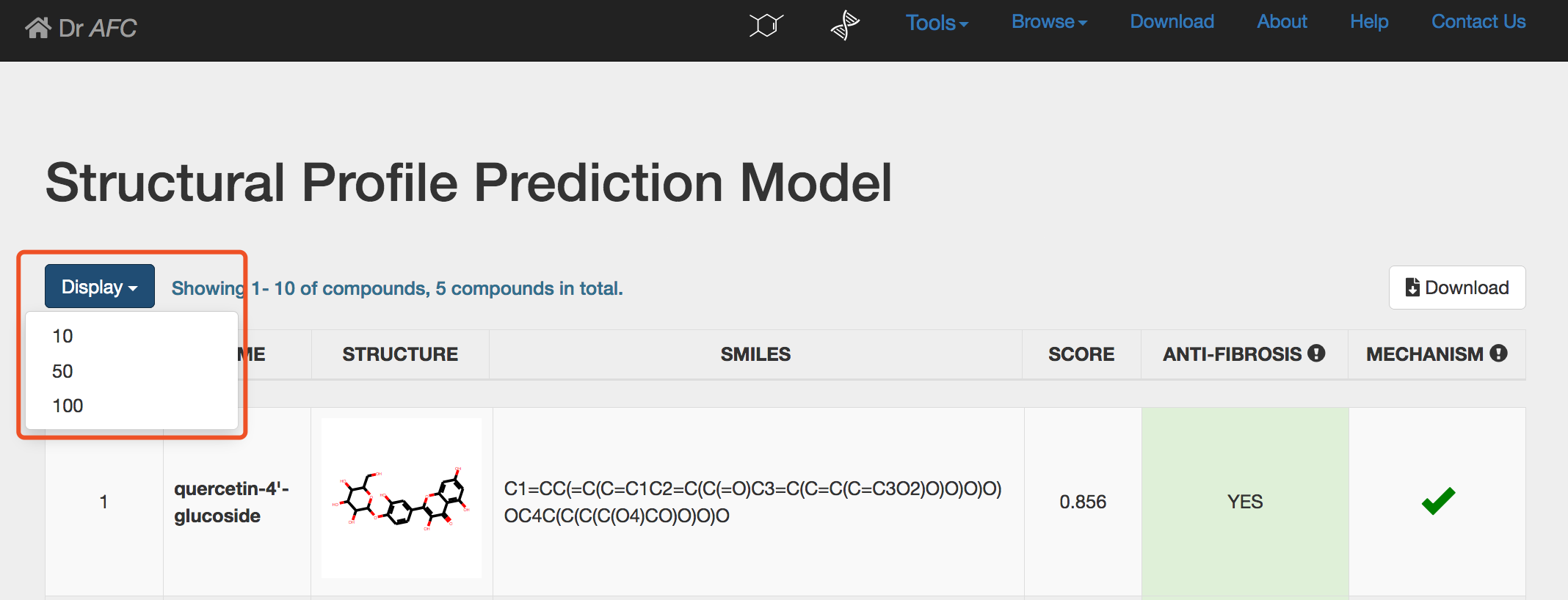Image resolution: width=1568 pixels, height=600 pixels.
Task: Expand the Tools dropdown menu
Action: (x=937, y=23)
